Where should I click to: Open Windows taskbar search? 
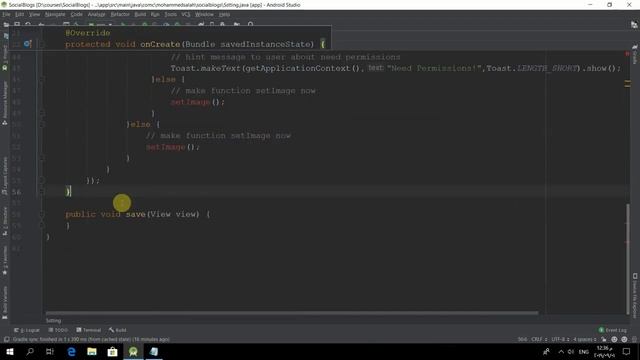[x=30, y=351]
